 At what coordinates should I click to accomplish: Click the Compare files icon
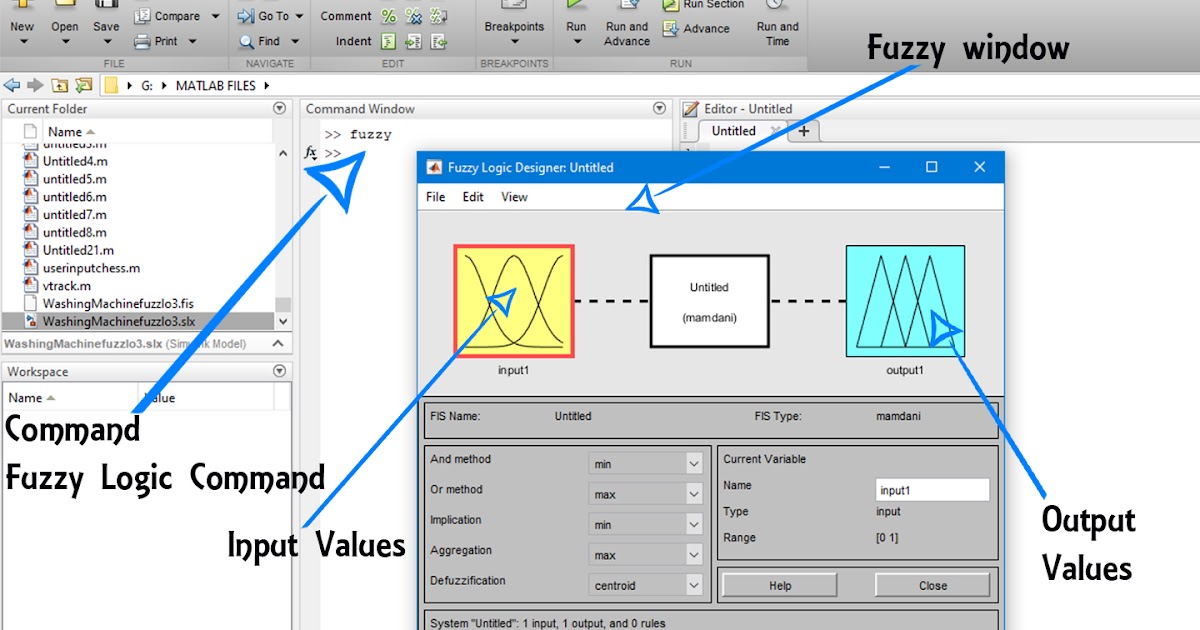click(142, 16)
